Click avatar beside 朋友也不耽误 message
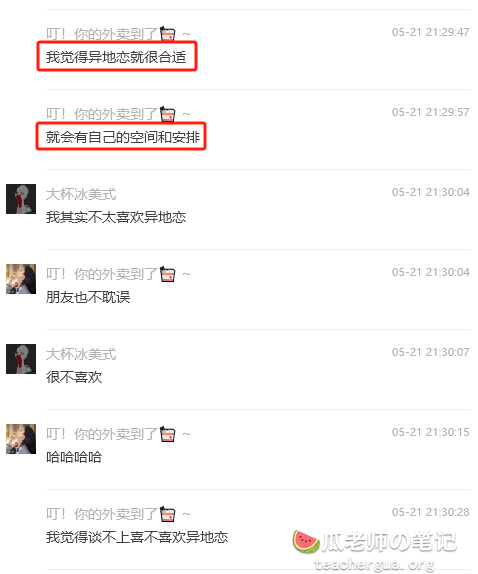The image size is (478, 574). pos(21,279)
